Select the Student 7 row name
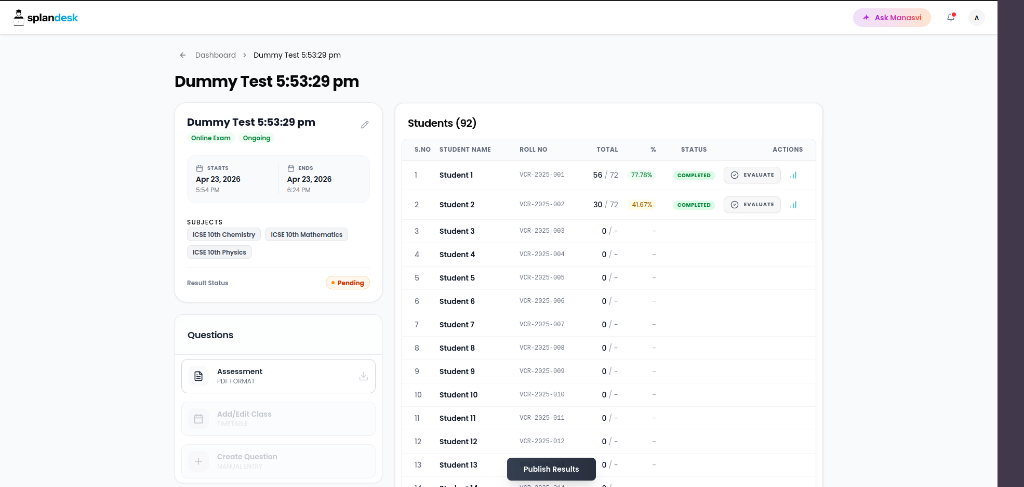The width and height of the screenshot is (1024, 487). pos(457,324)
